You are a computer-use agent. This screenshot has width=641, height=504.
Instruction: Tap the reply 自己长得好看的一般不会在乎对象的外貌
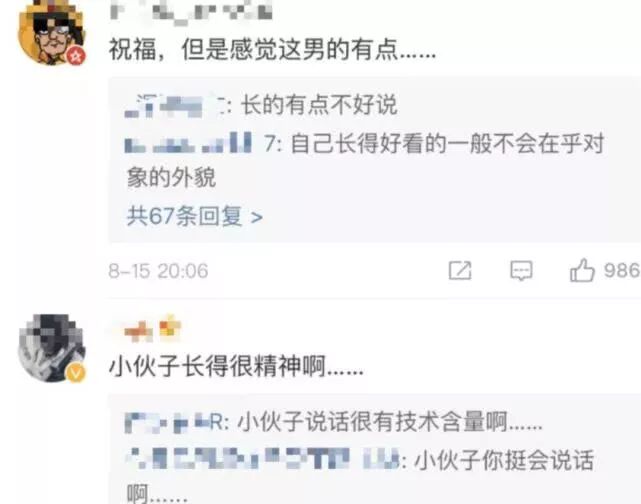(366, 161)
